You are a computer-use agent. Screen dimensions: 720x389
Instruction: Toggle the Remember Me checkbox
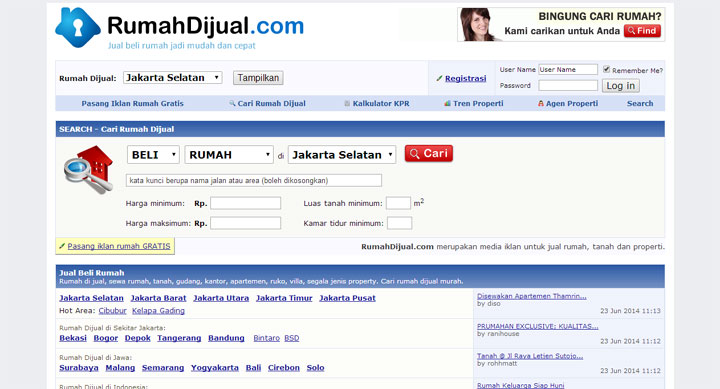(x=606, y=69)
